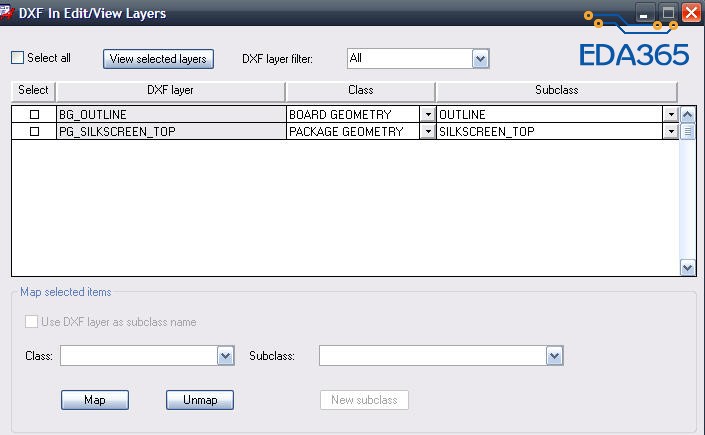Image resolution: width=705 pixels, height=435 pixels.
Task: Click the Unmap button
Action: point(200,400)
